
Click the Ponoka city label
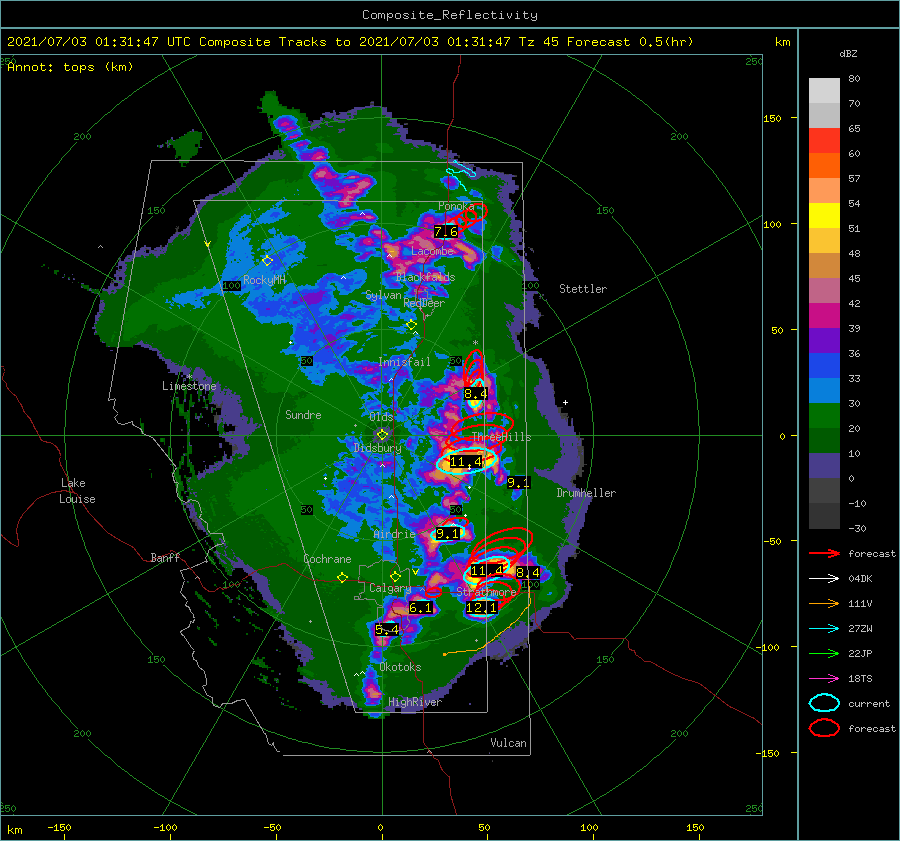click(x=456, y=206)
